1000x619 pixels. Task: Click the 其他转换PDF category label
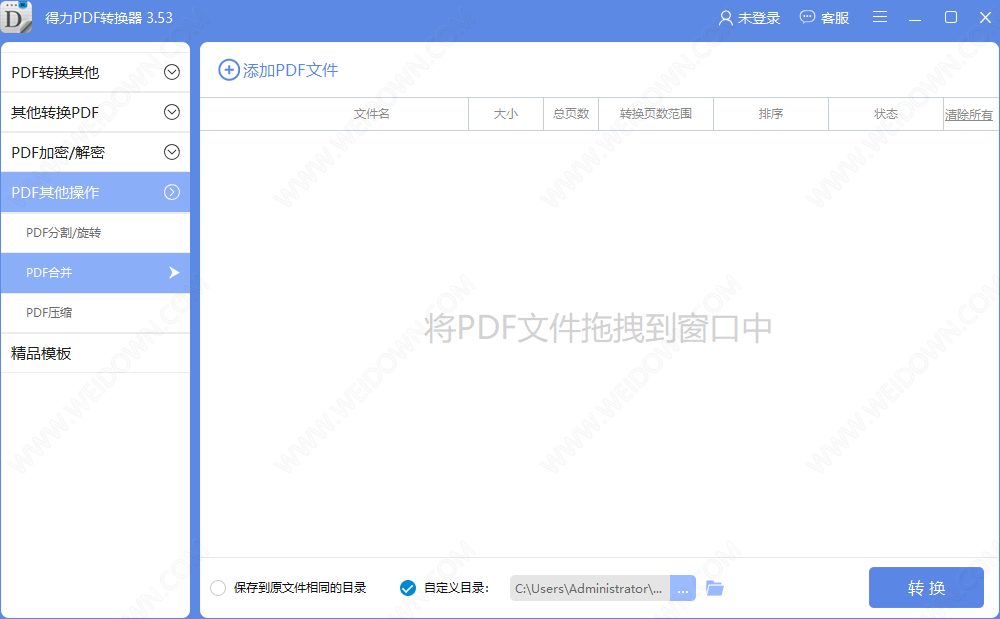click(55, 113)
